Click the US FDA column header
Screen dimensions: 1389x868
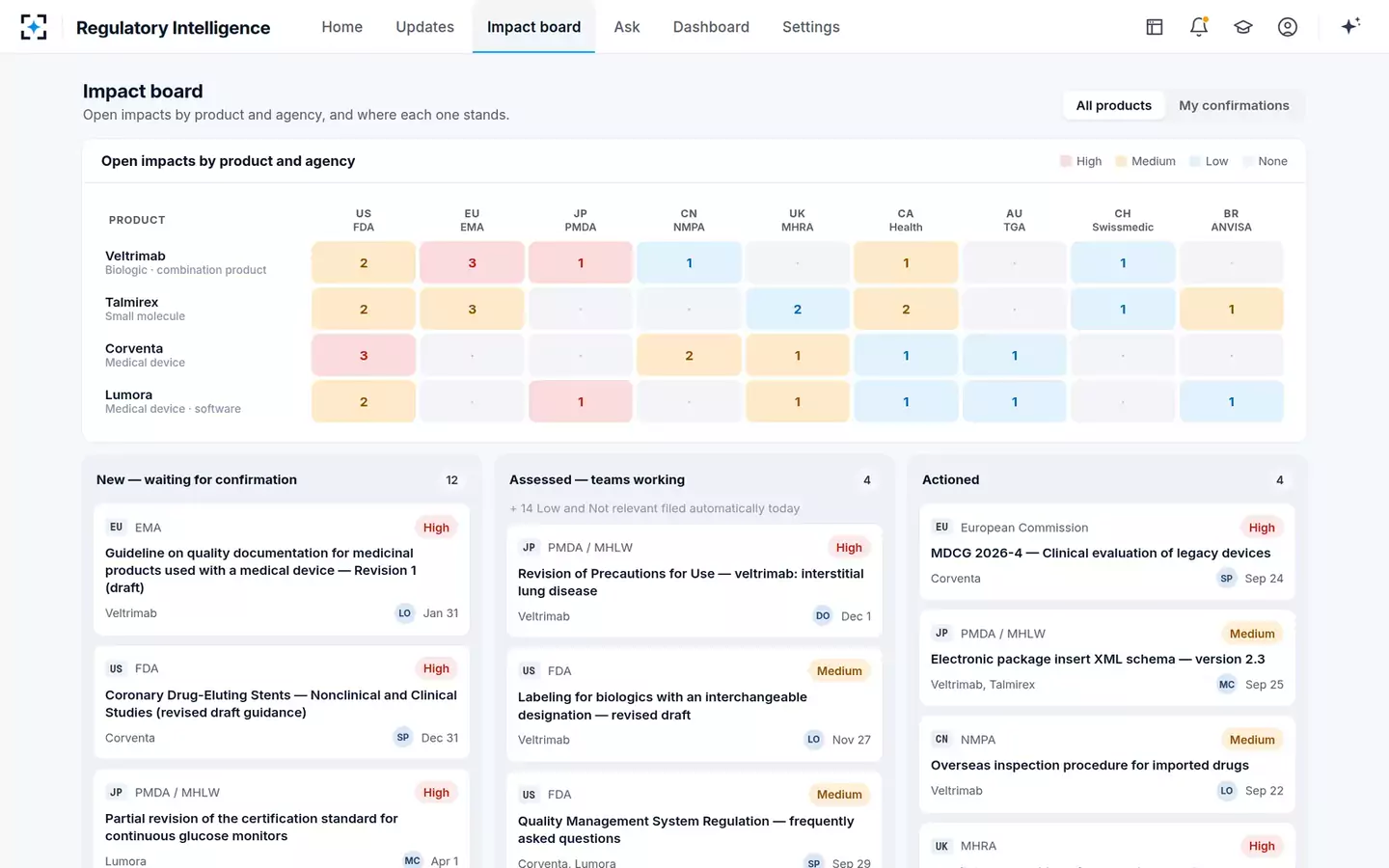[x=364, y=220]
